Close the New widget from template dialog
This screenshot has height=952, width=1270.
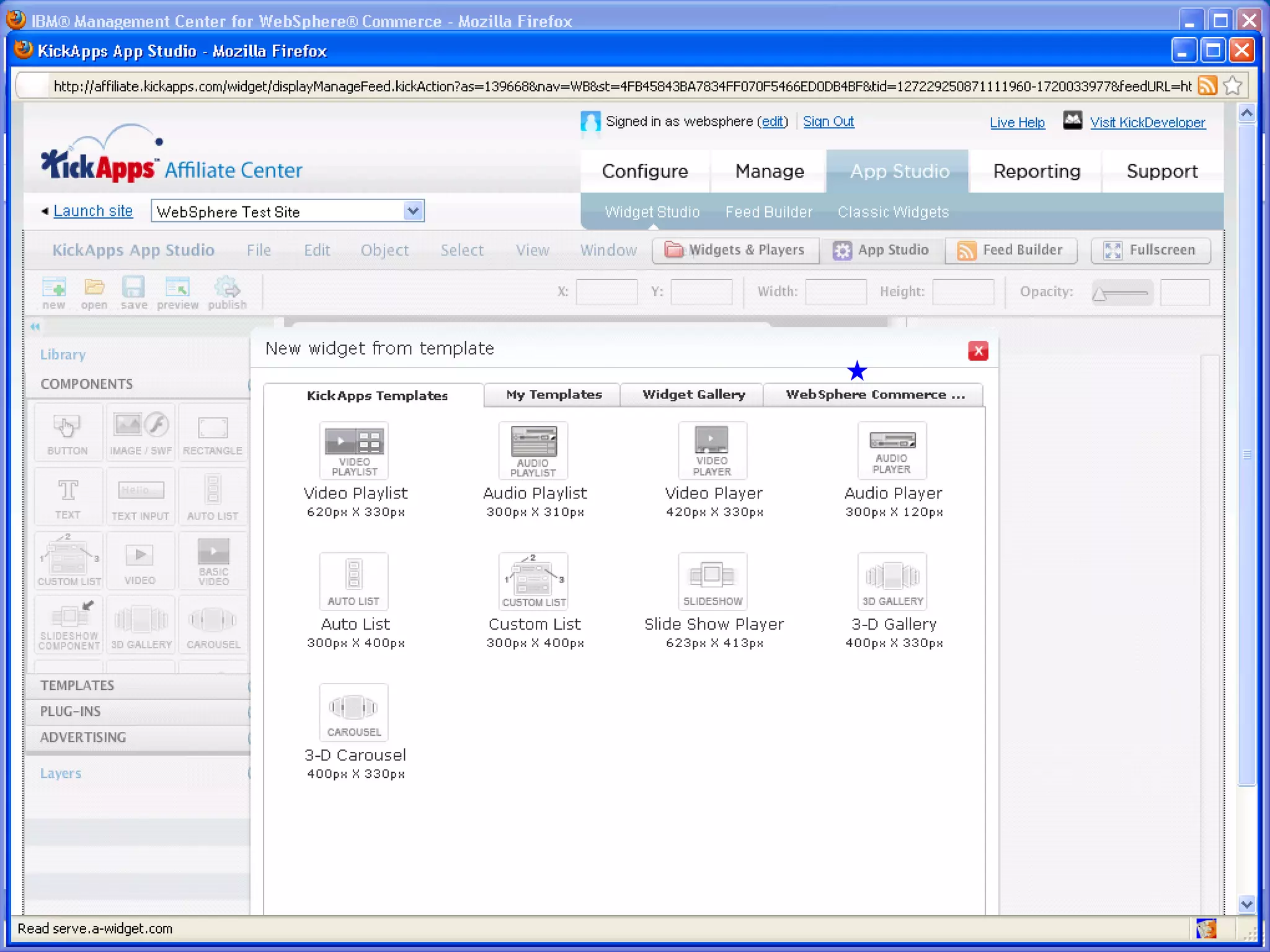[977, 351]
